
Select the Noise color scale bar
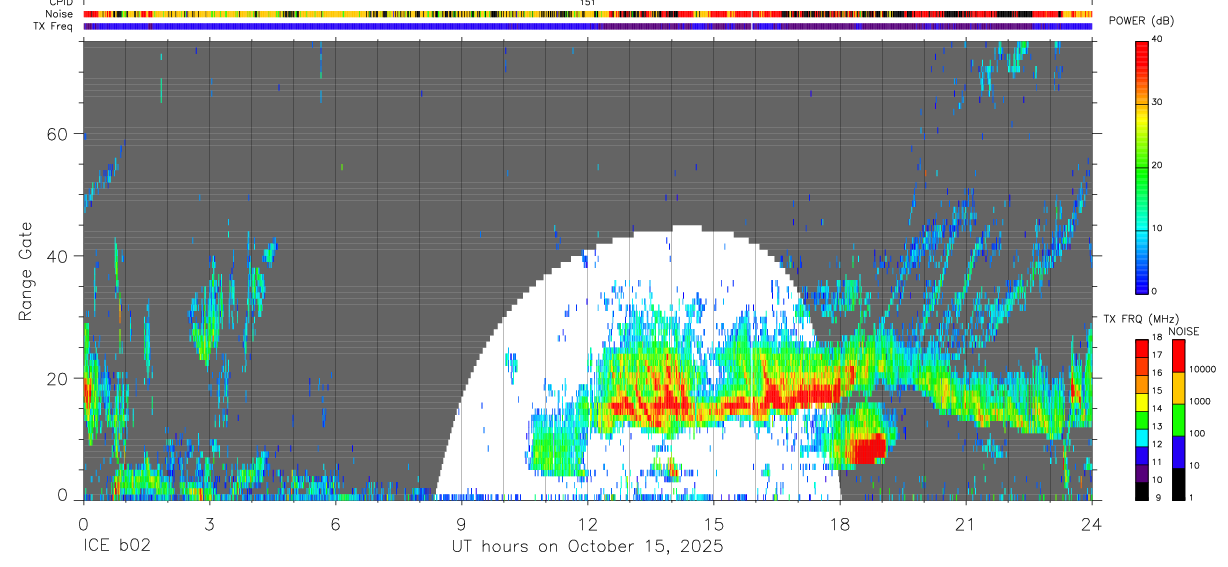(x=1179, y=420)
